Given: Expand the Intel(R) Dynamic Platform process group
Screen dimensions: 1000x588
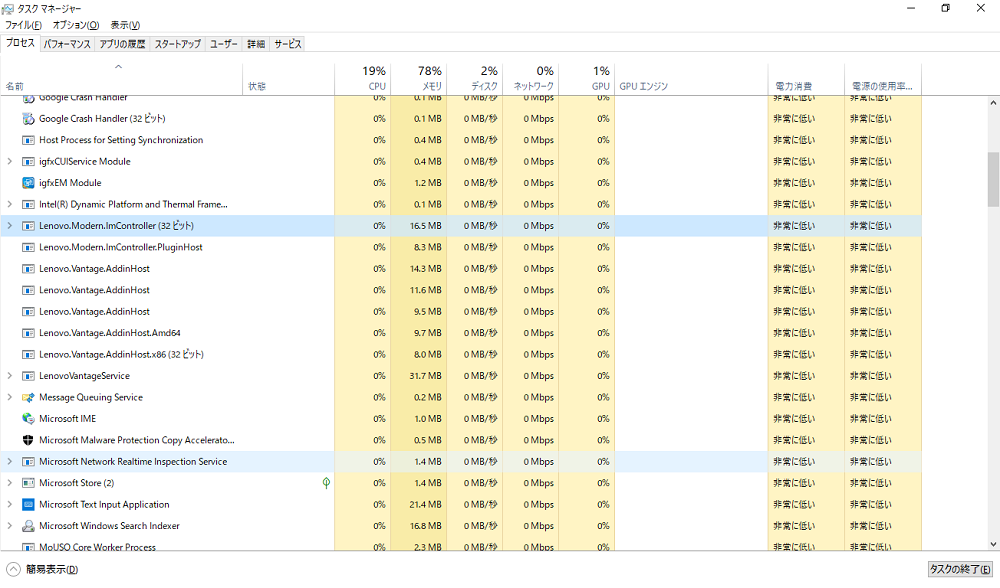Looking at the screenshot, I should pos(10,205).
